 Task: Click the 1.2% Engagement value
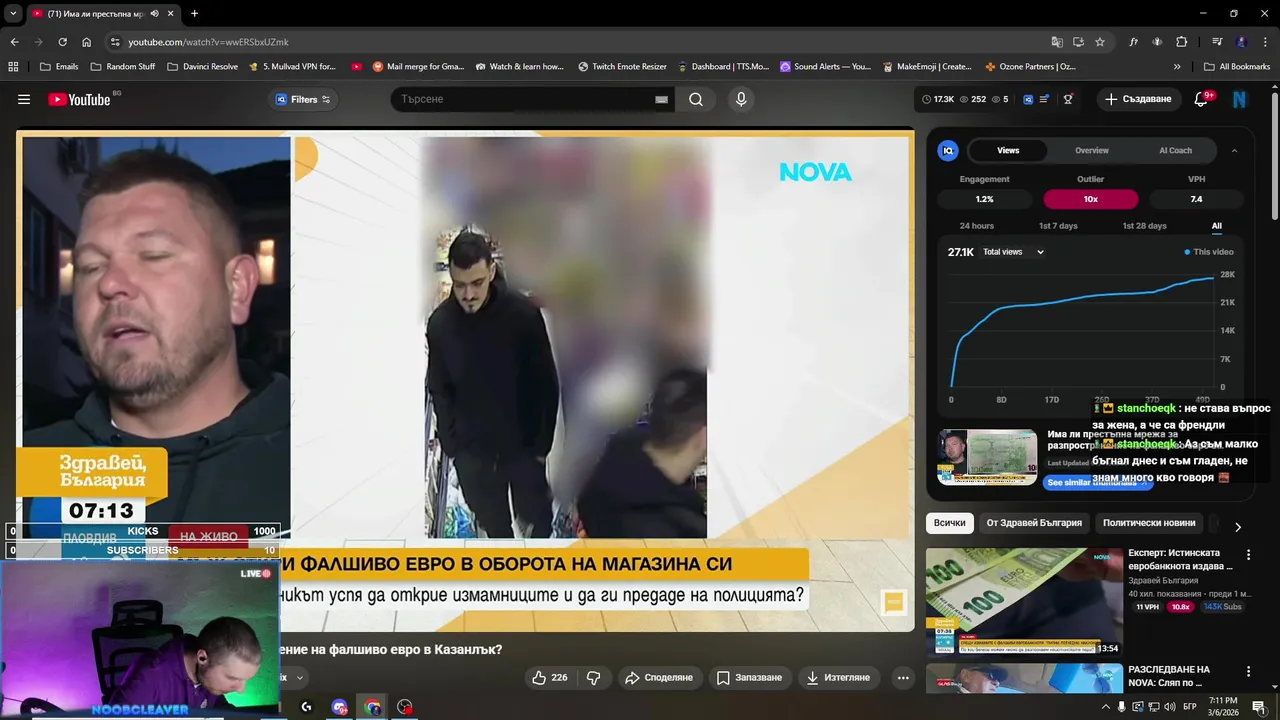pos(985,199)
